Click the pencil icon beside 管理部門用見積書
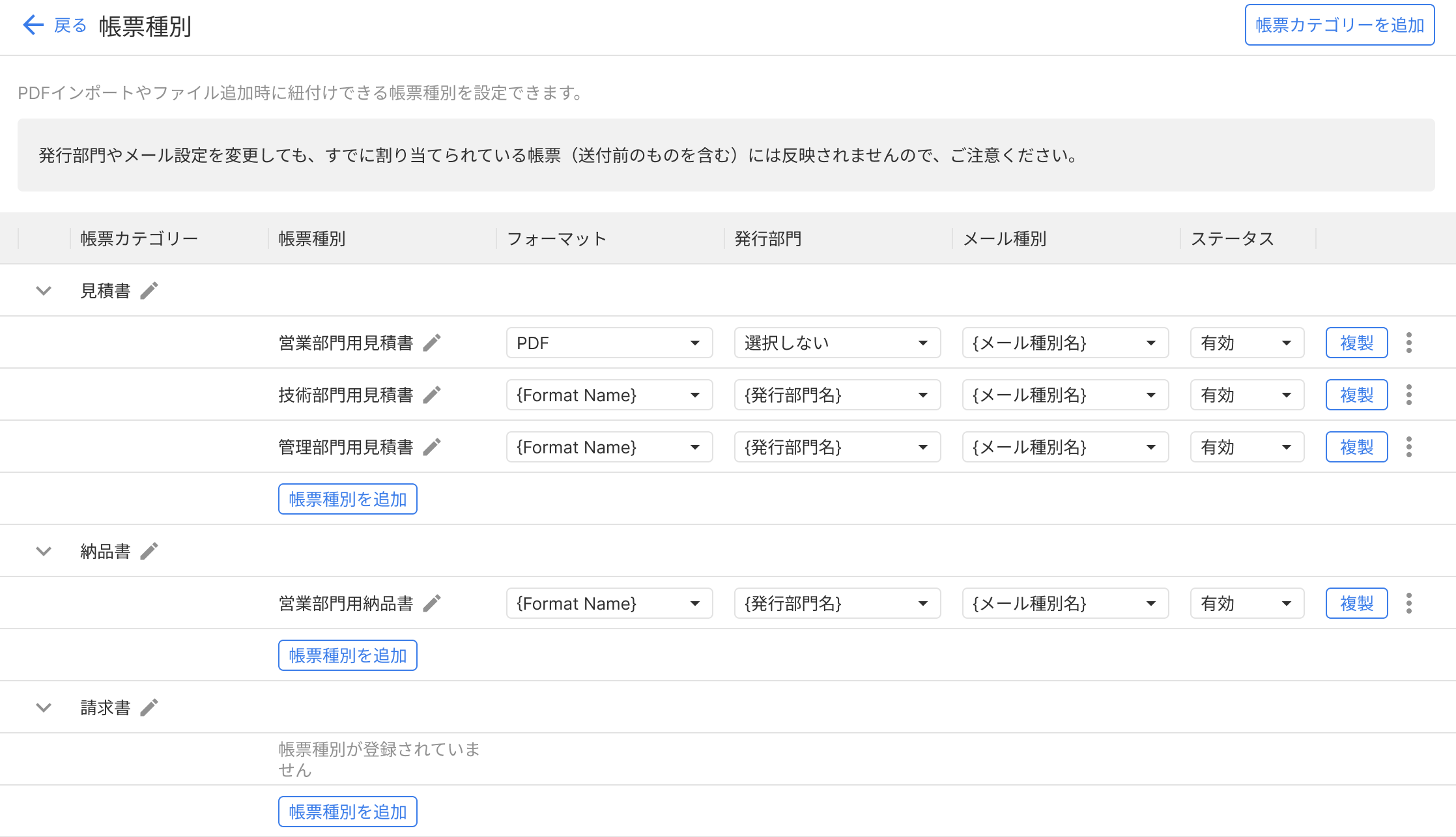This screenshot has height=837, width=1456. [x=432, y=447]
